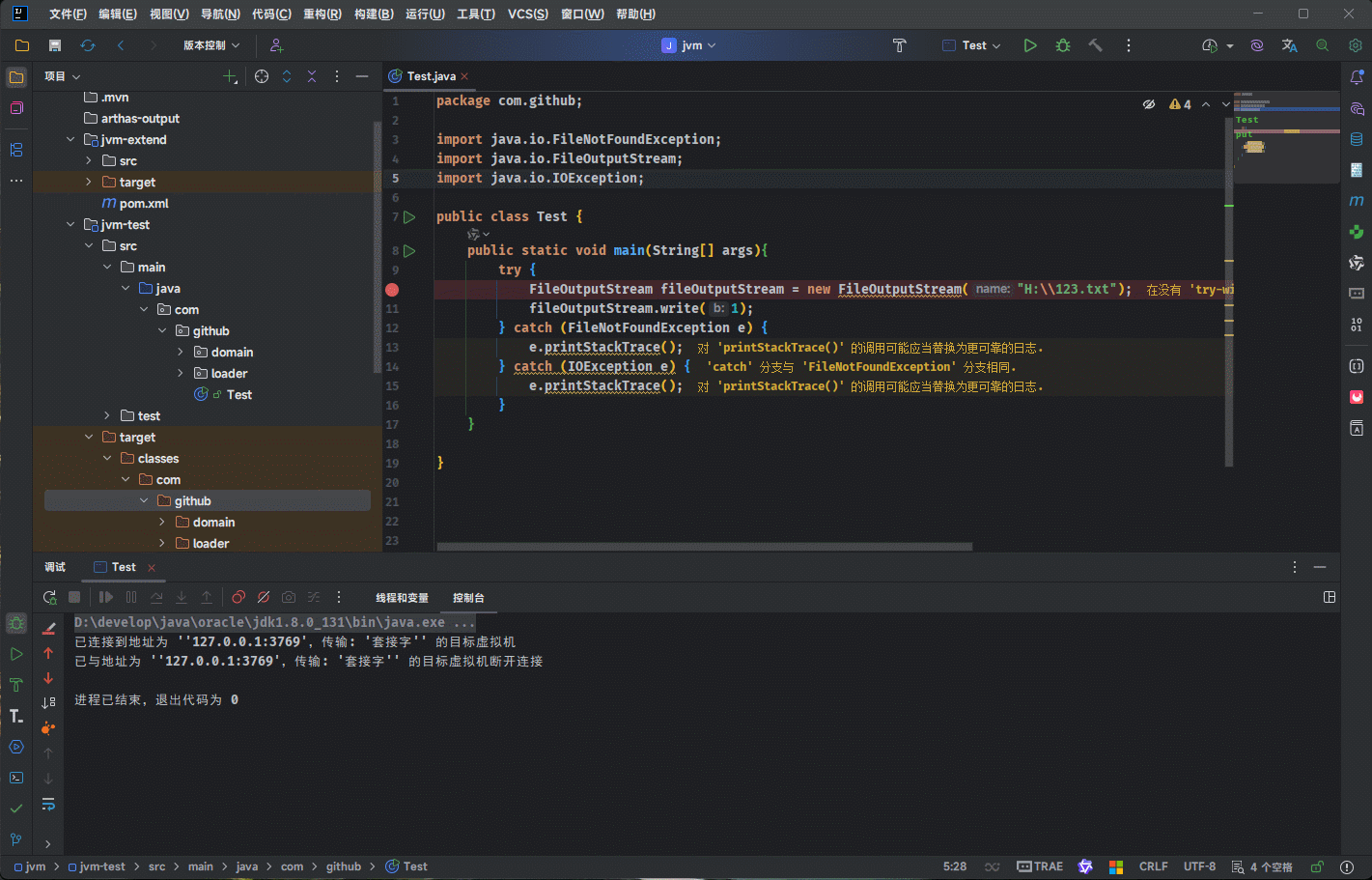Toggle mute breakpoints in debug toolbar
Image resolution: width=1372 pixels, height=880 pixels.
[264, 598]
